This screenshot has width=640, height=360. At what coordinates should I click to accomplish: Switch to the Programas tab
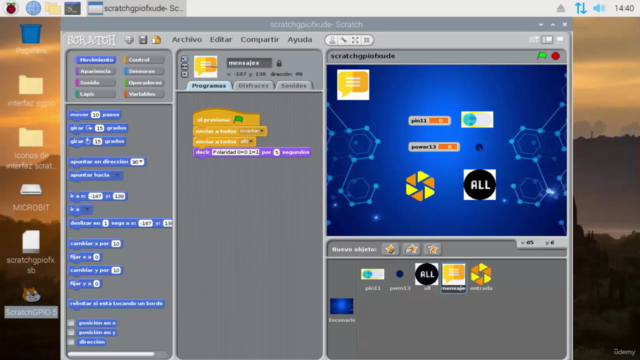click(209, 86)
